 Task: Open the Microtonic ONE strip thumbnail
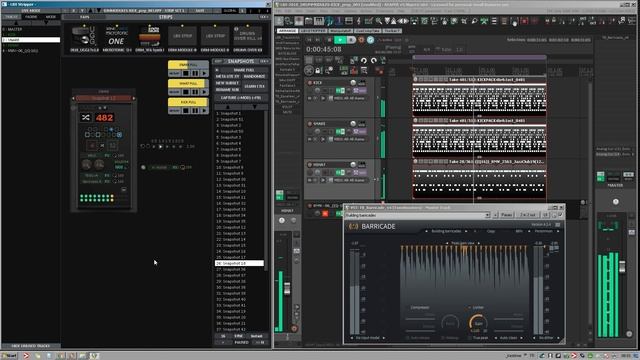tap(117, 36)
